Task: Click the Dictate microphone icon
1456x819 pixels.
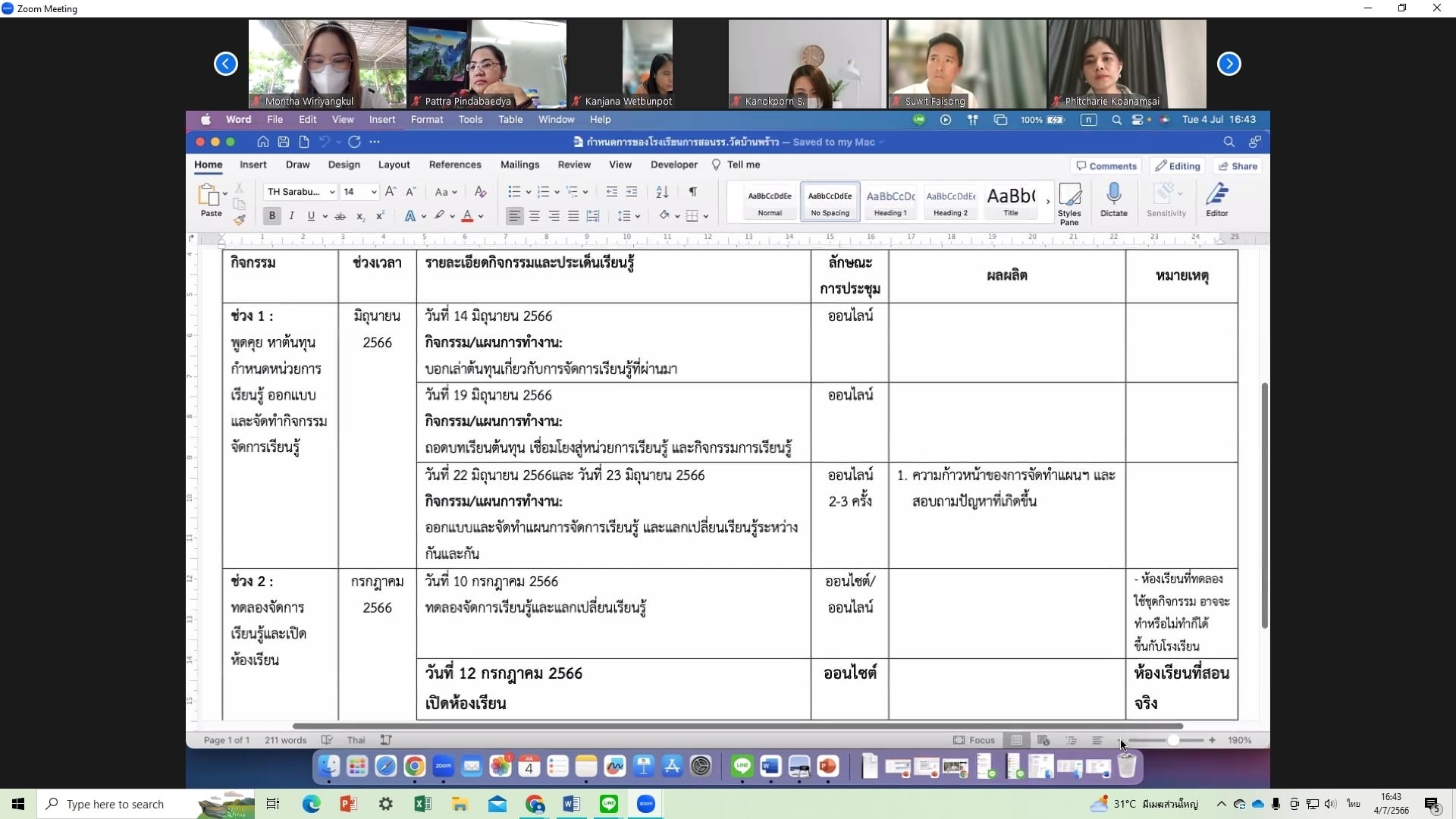Action: coord(1113,195)
